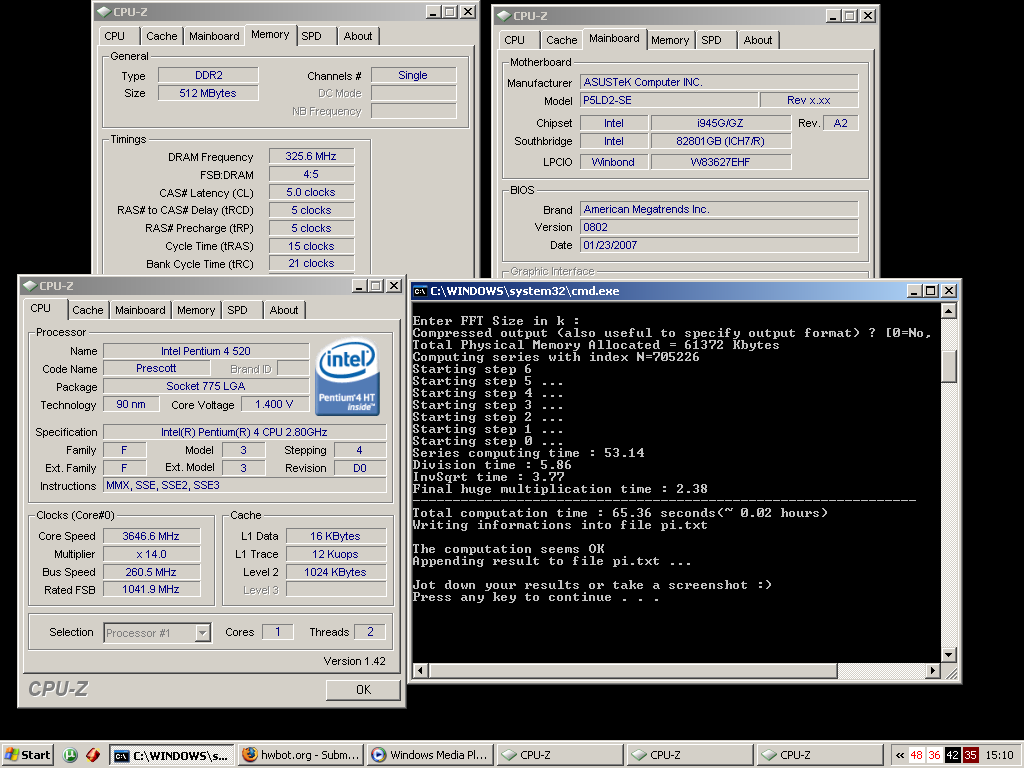
Task: Click the cmd.exe title bar icon
Action: [421, 291]
